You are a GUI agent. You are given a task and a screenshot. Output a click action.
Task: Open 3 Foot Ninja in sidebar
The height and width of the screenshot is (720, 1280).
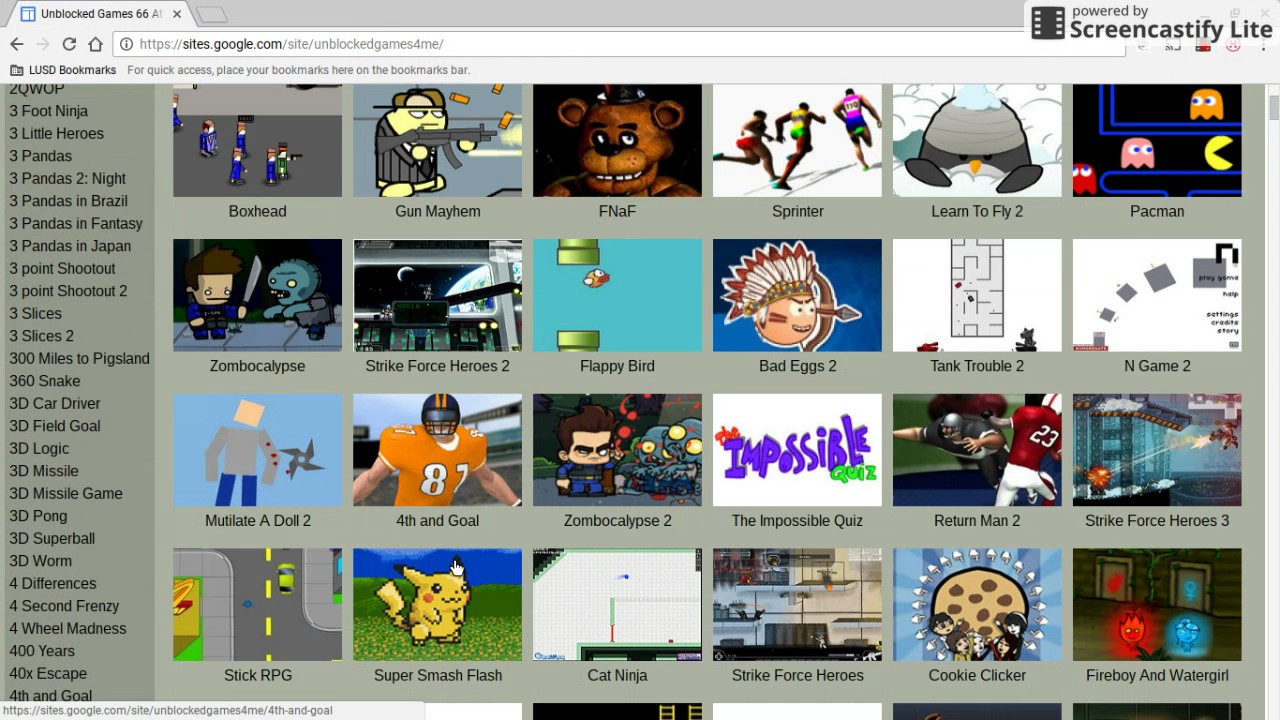tap(49, 111)
